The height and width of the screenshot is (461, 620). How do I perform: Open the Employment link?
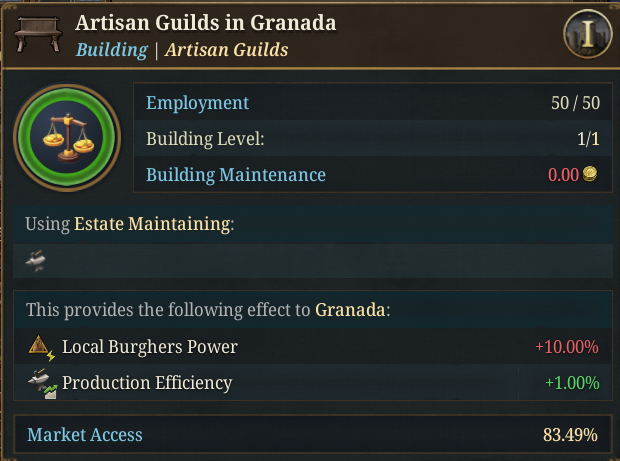coord(197,103)
